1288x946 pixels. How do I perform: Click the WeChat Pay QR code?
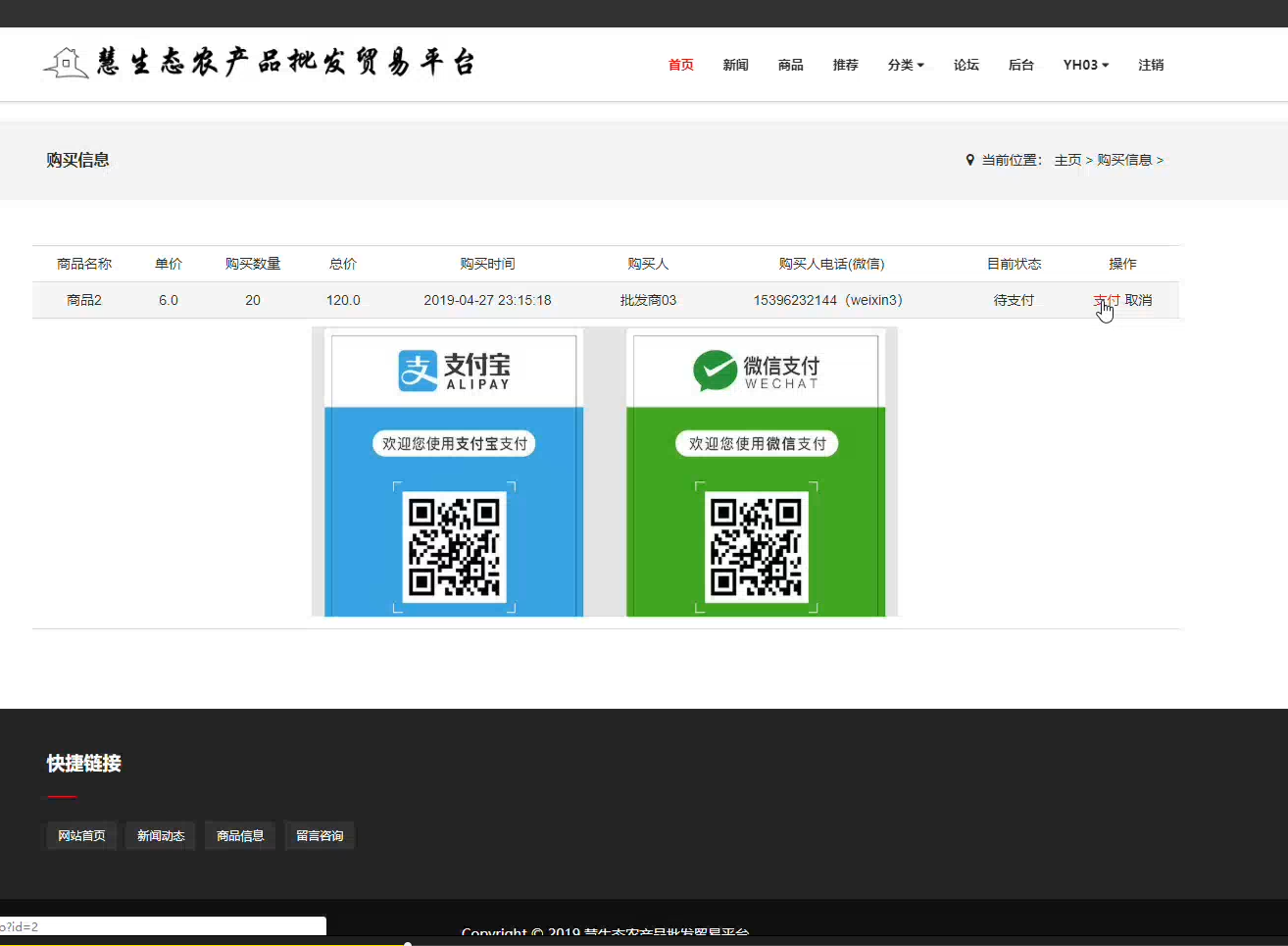pos(757,547)
